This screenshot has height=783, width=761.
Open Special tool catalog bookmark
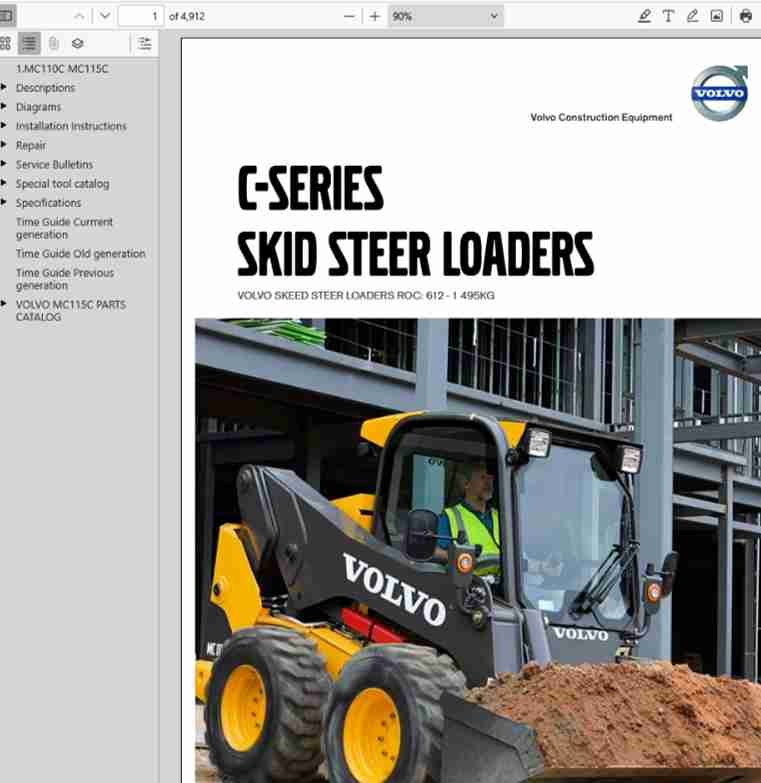(x=62, y=184)
